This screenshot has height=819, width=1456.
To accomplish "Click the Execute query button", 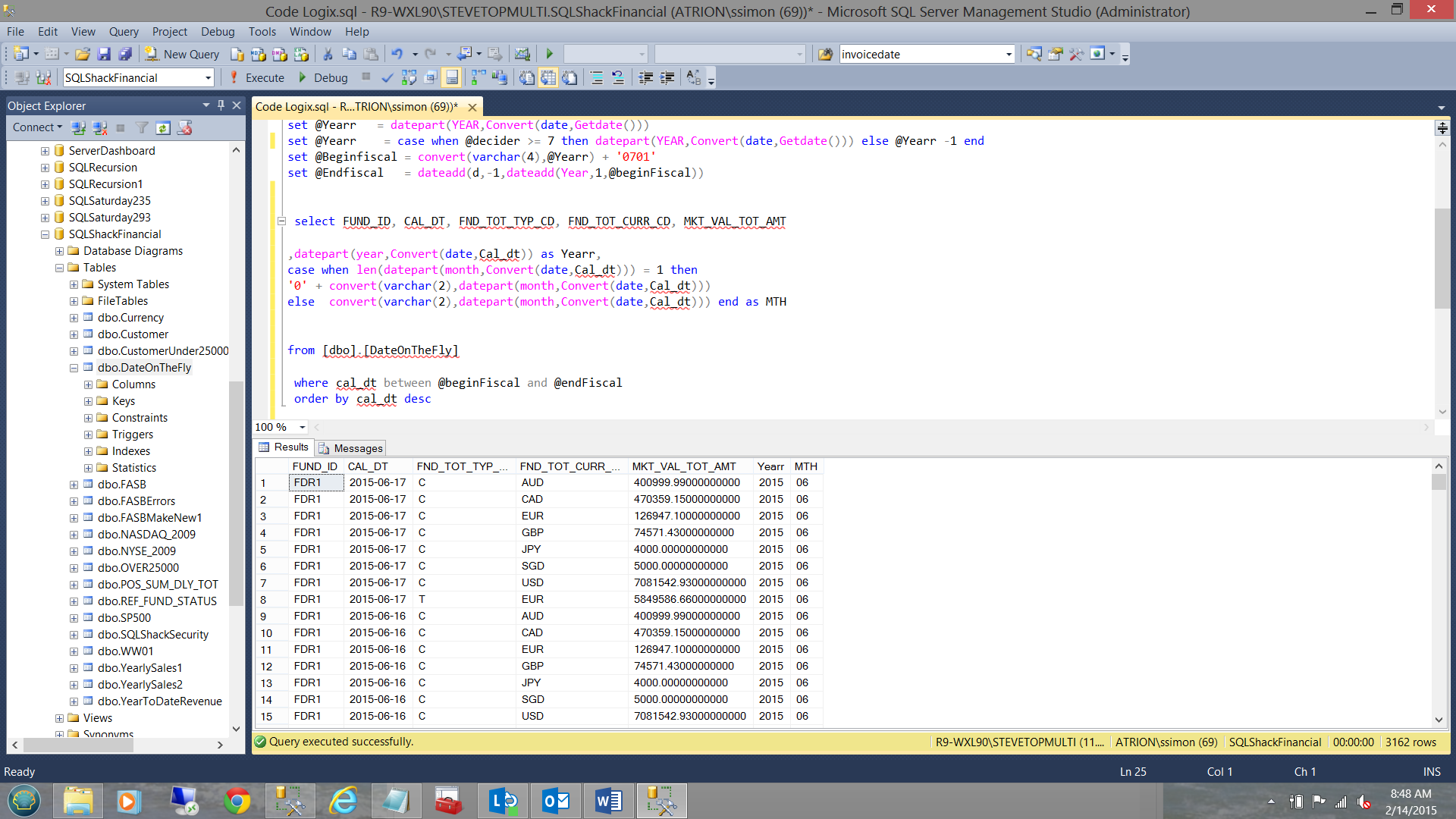I will [256, 77].
